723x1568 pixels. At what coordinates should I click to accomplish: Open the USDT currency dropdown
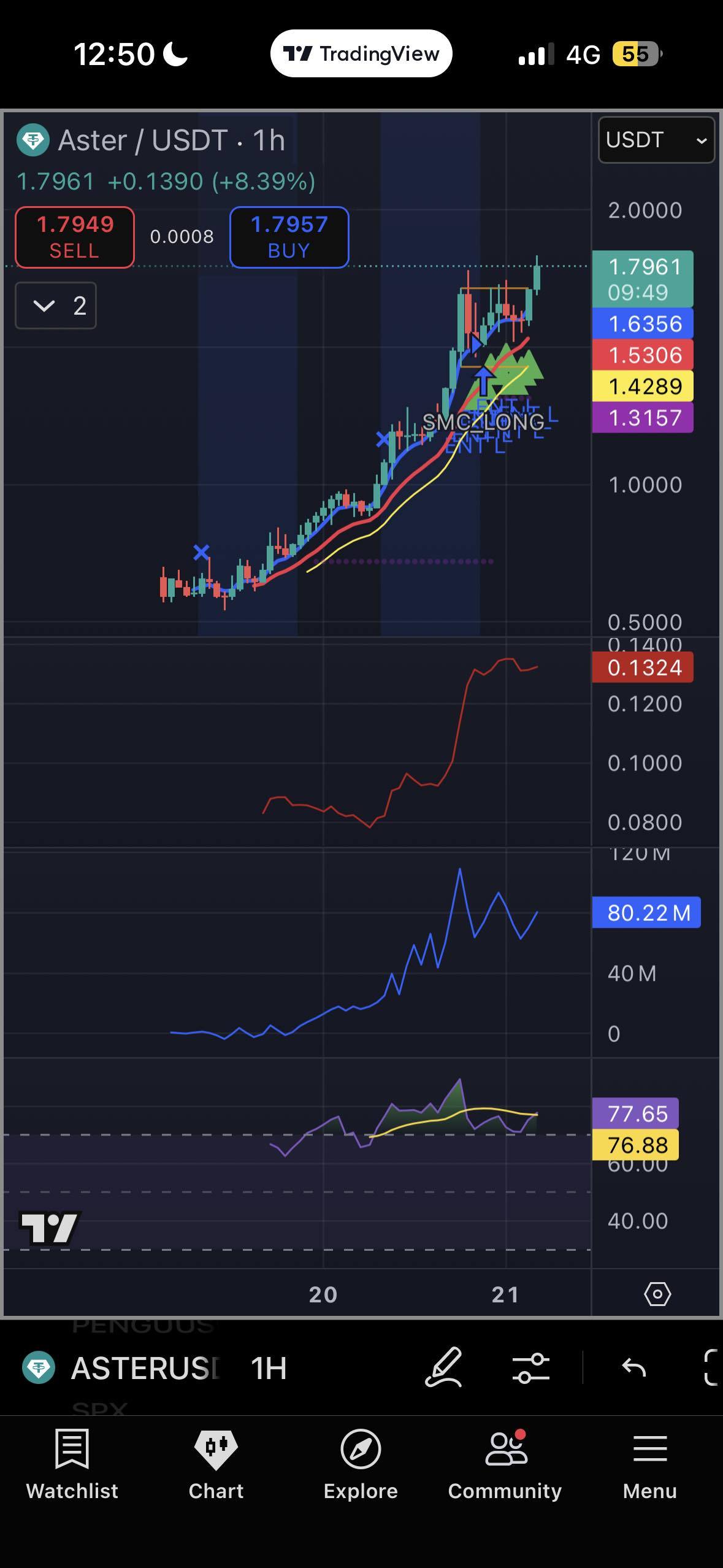pyautogui.click(x=656, y=140)
